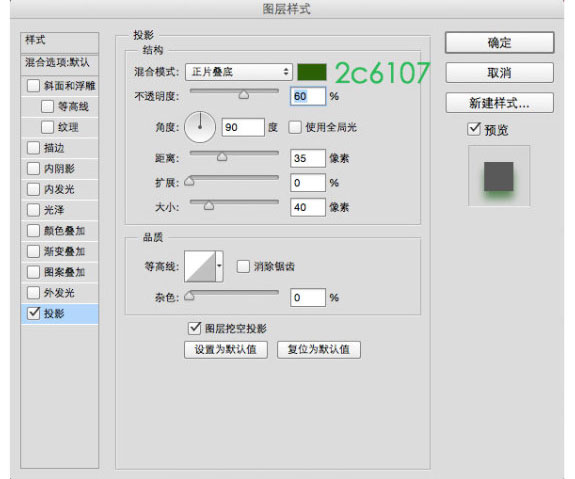Click the 新建样式 button
The height and width of the screenshot is (479, 575).
click(499, 103)
